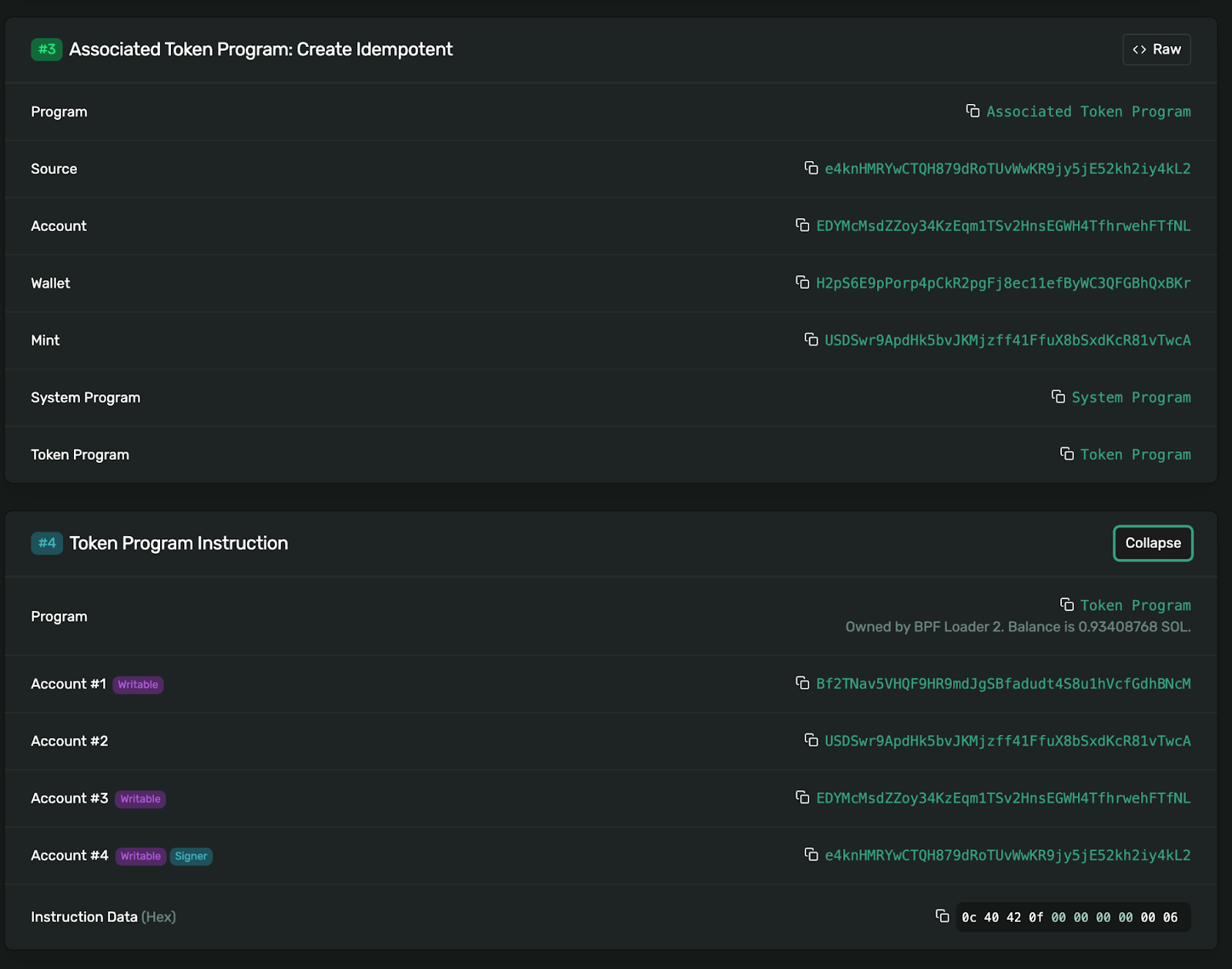The image size is (1232, 969).
Task: Copy the Account #1 address Bf2TNav5
Action: pyautogui.click(x=802, y=682)
